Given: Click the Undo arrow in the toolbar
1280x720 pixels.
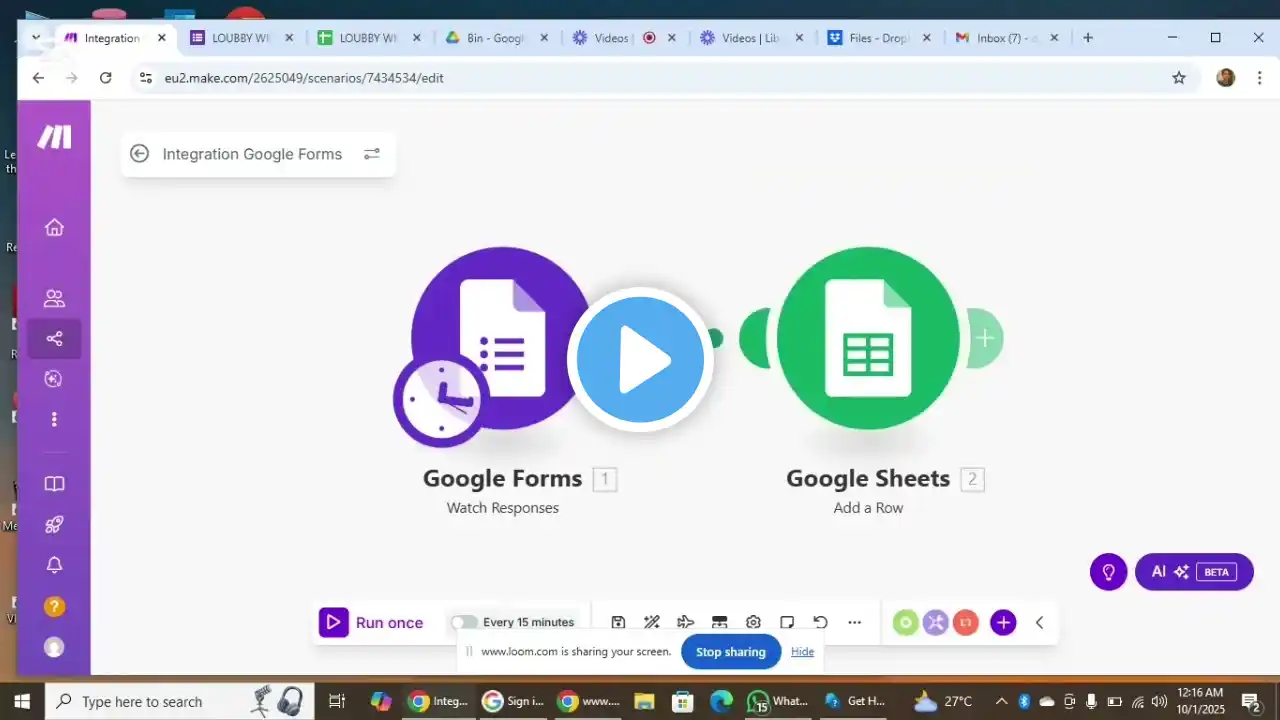Looking at the screenshot, I should [820, 622].
